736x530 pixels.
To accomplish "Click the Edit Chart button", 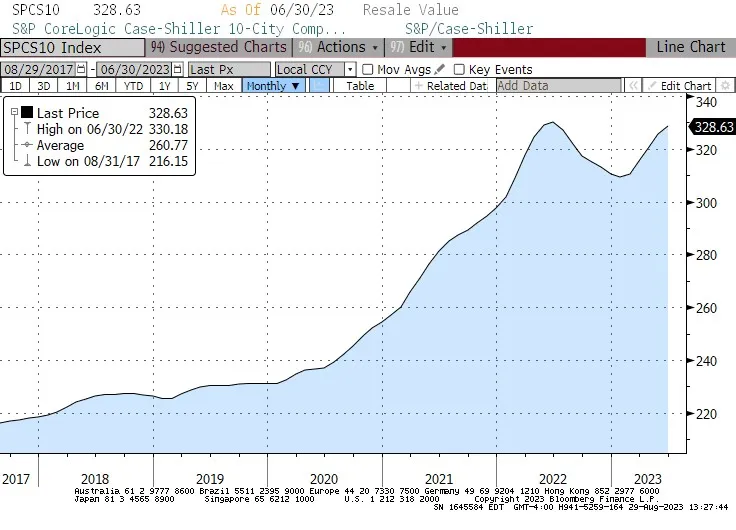I will tap(679, 85).
